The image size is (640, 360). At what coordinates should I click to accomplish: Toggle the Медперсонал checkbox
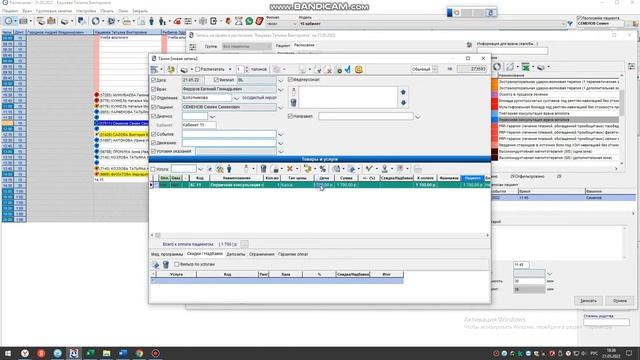tap(290, 80)
